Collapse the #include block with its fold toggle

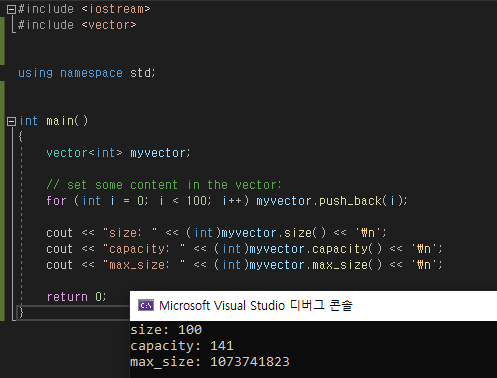pos(11,9)
